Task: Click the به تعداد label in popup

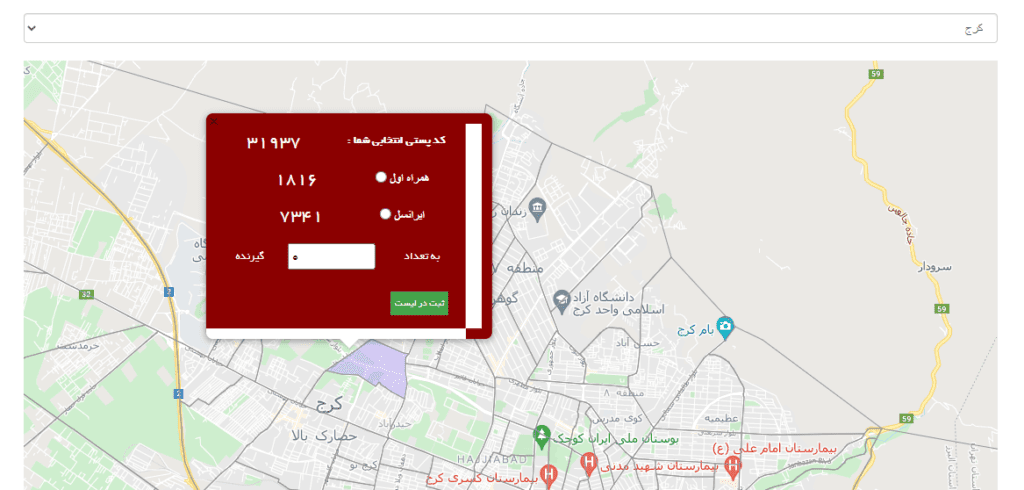Action: (x=422, y=256)
